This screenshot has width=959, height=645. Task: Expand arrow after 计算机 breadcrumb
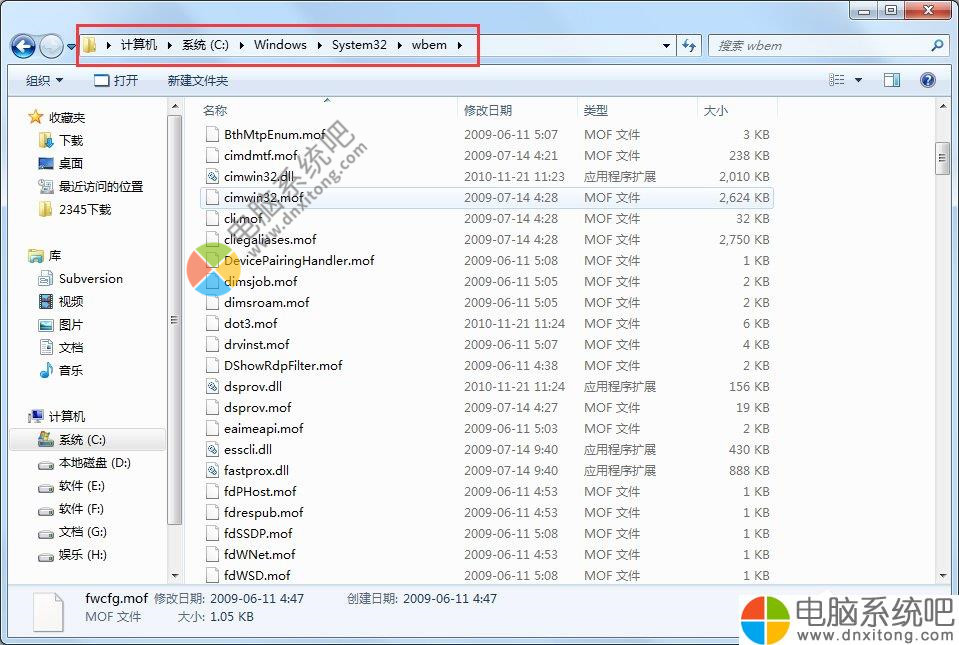coord(169,45)
